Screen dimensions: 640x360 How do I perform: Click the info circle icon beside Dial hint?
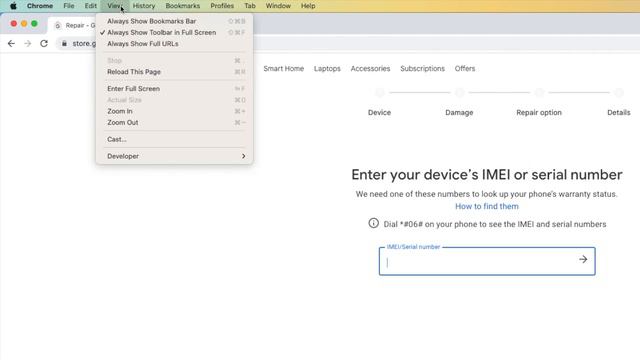(373, 223)
